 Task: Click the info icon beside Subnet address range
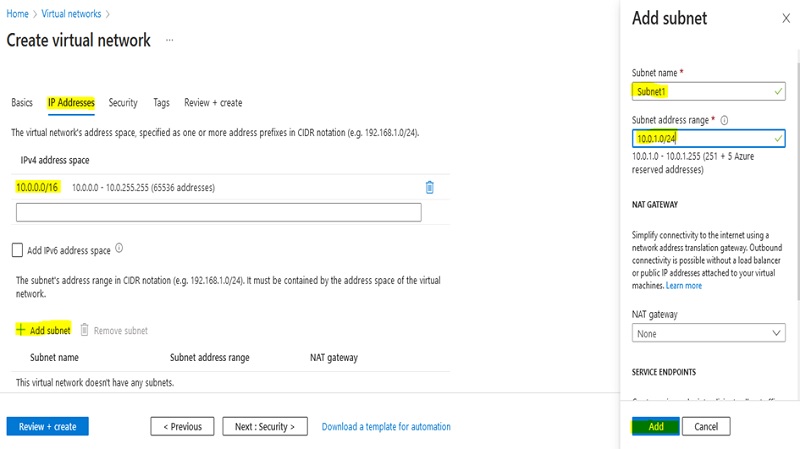coord(724,120)
